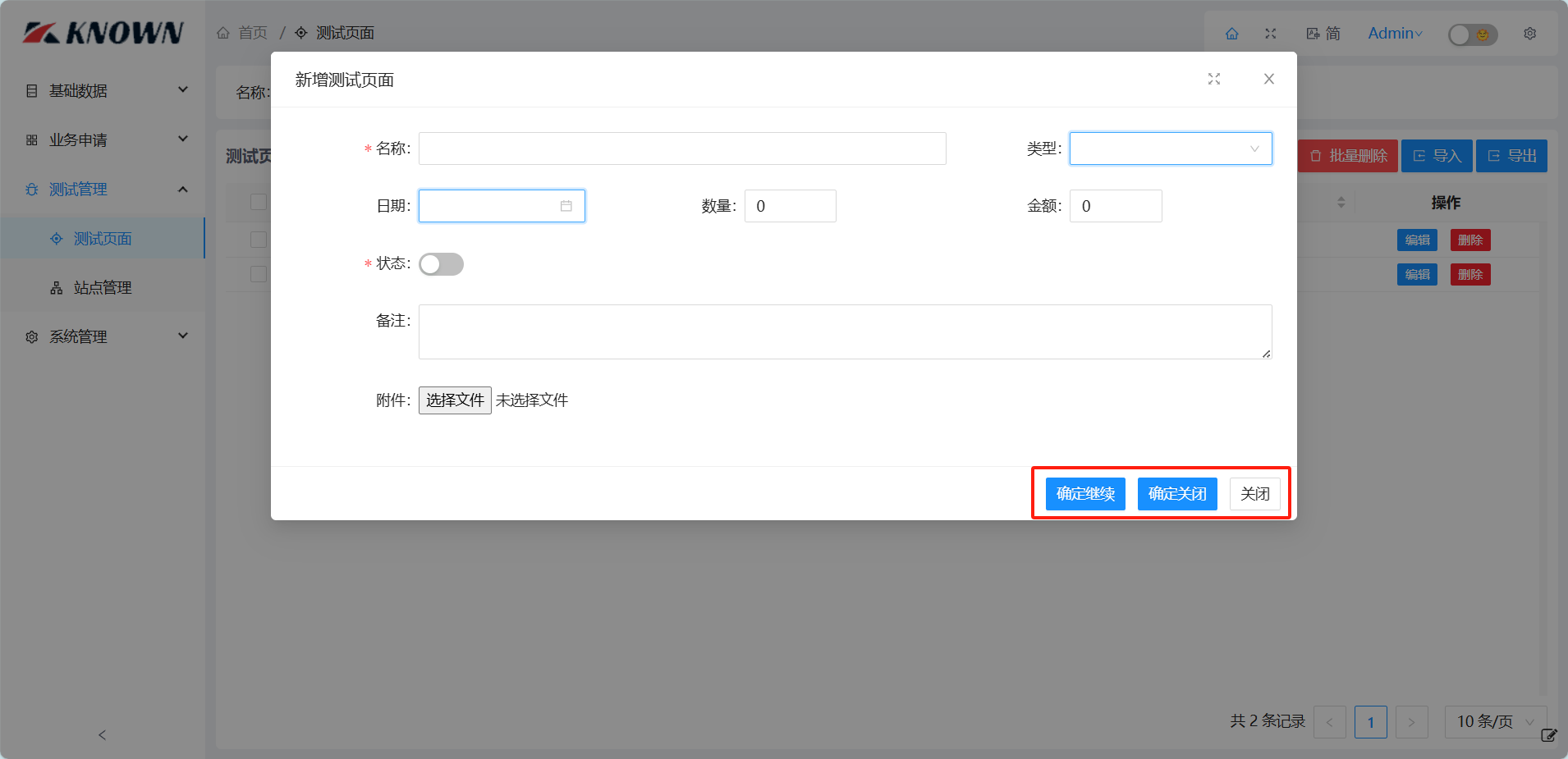This screenshot has height=759, width=1568.
Task: Focus the 数量 number input
Action: (x=791, y=206)
